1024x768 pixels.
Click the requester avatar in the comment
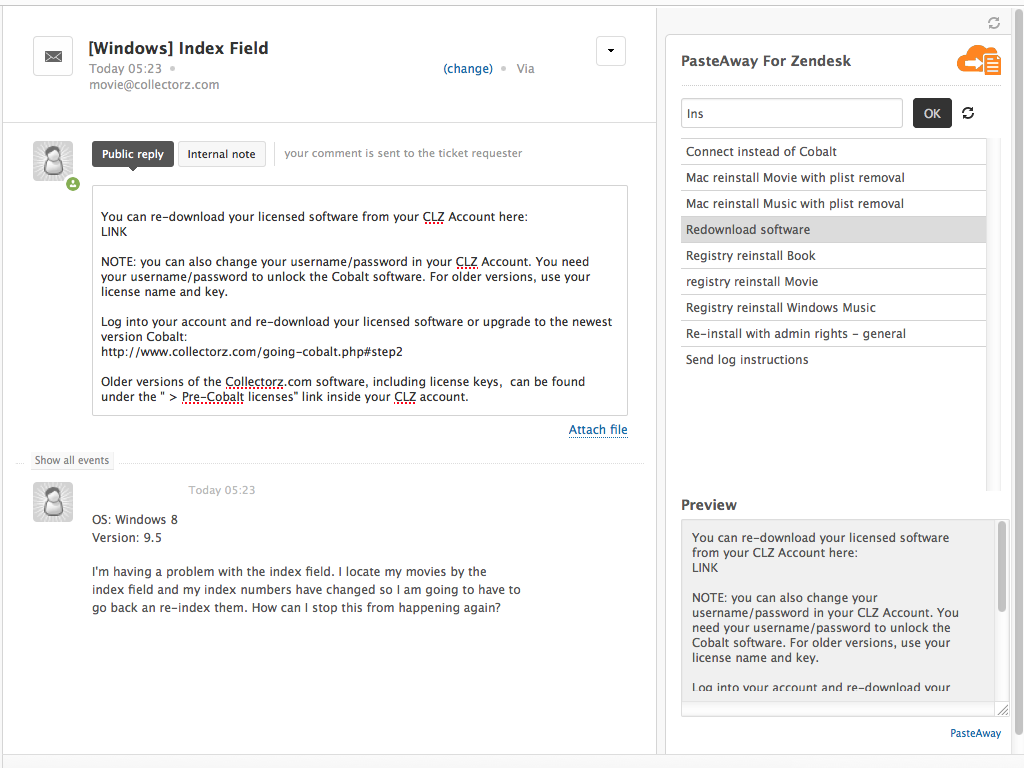click(53, 502)
